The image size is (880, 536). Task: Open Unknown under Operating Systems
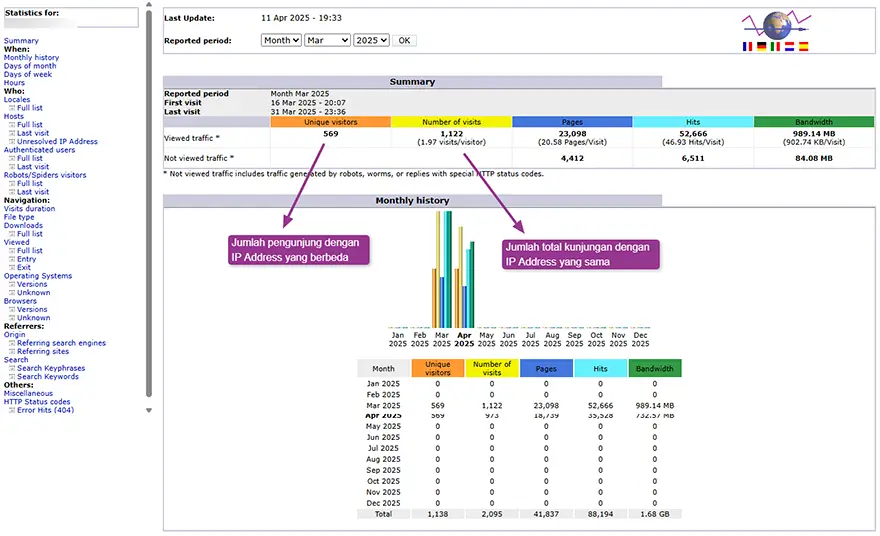pos(34,292)
